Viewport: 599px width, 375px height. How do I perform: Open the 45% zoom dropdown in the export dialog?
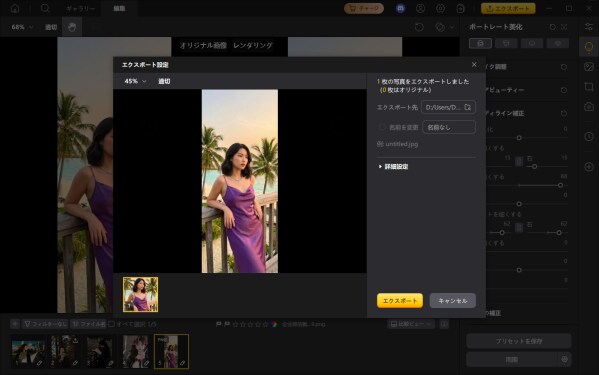135,81
